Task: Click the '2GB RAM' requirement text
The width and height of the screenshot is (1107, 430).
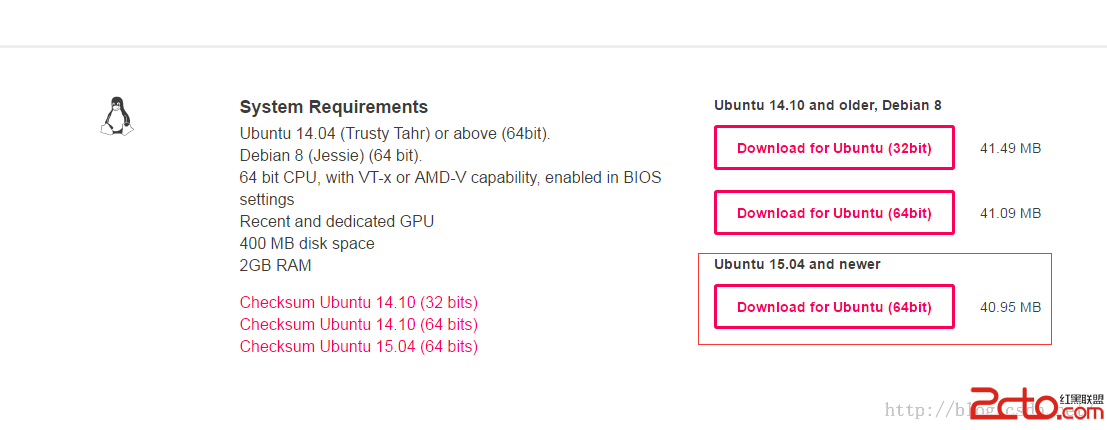Action: 275,265
